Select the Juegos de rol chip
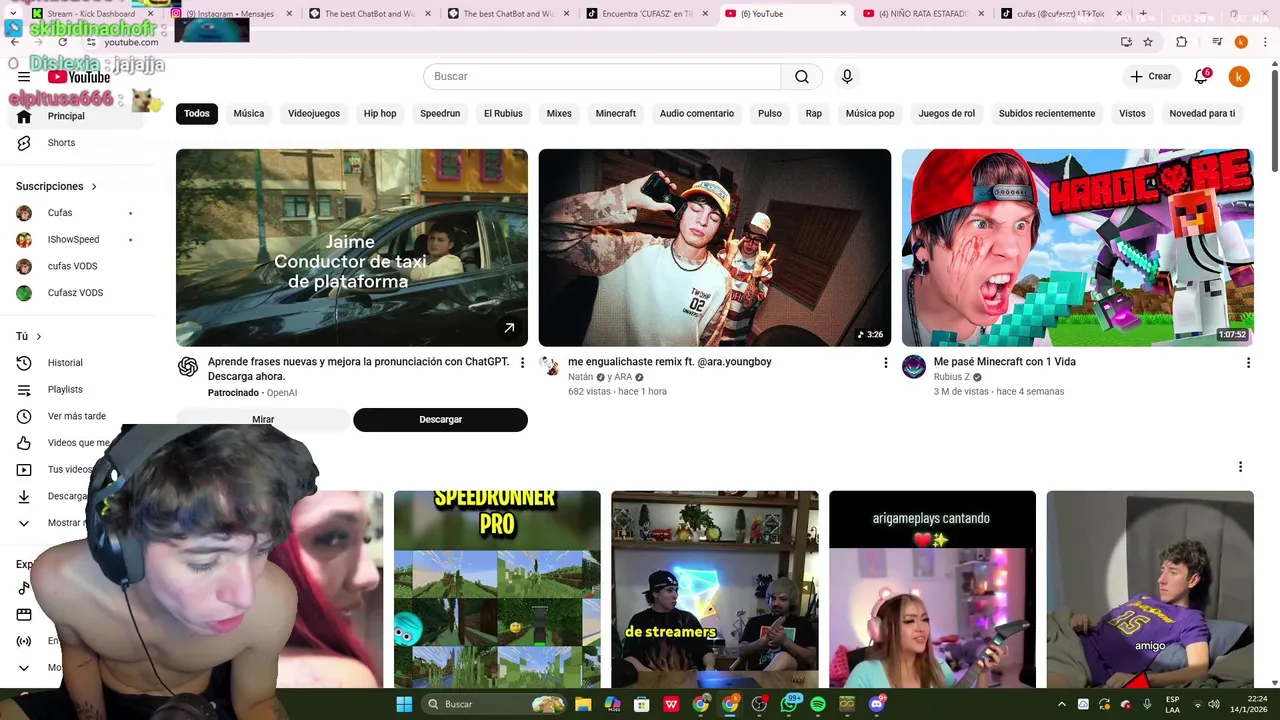 (x=947, y=114)
